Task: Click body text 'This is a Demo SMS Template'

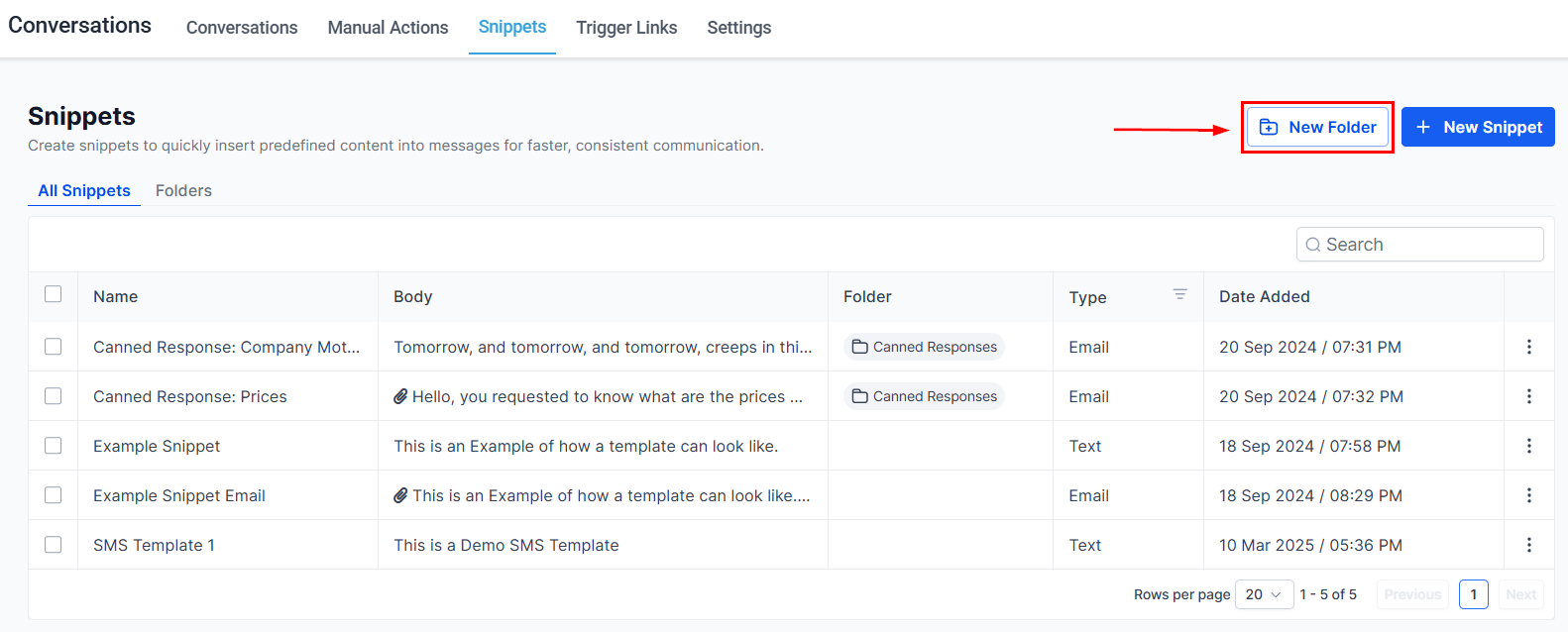Action: click(506, 545)
